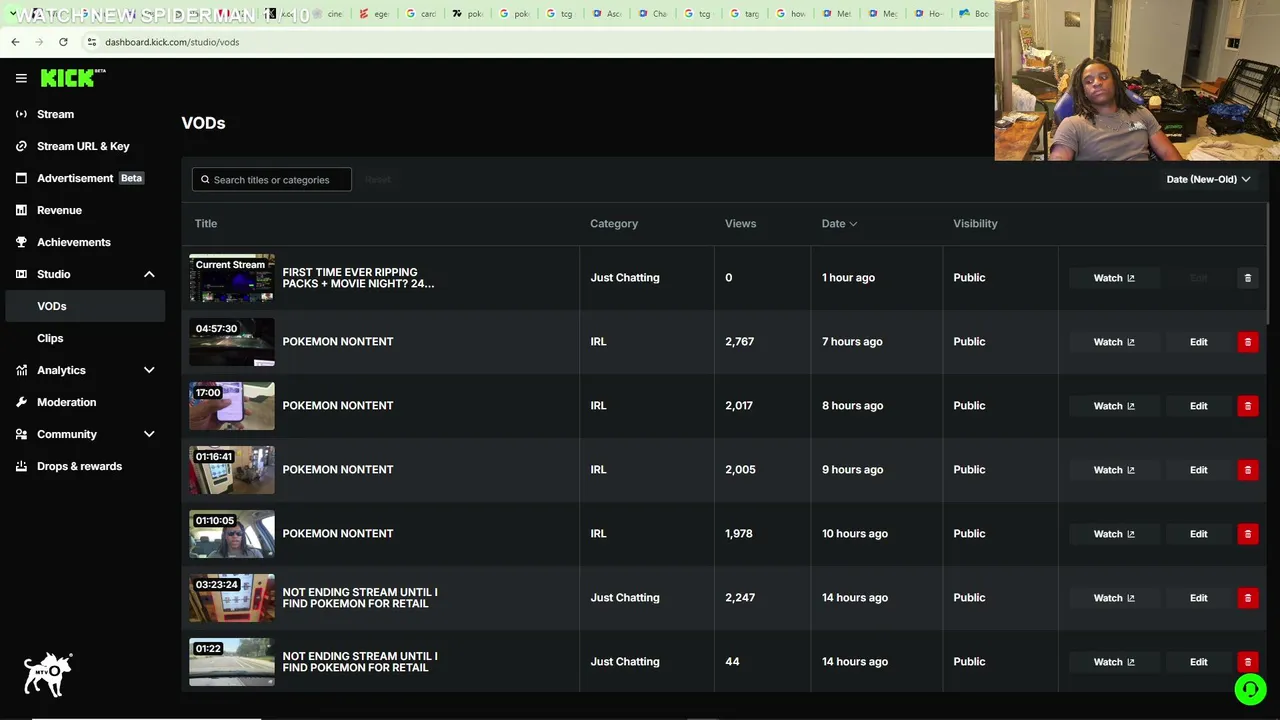Watch the VOD from 8 hours ago

tap(1114, 406)
